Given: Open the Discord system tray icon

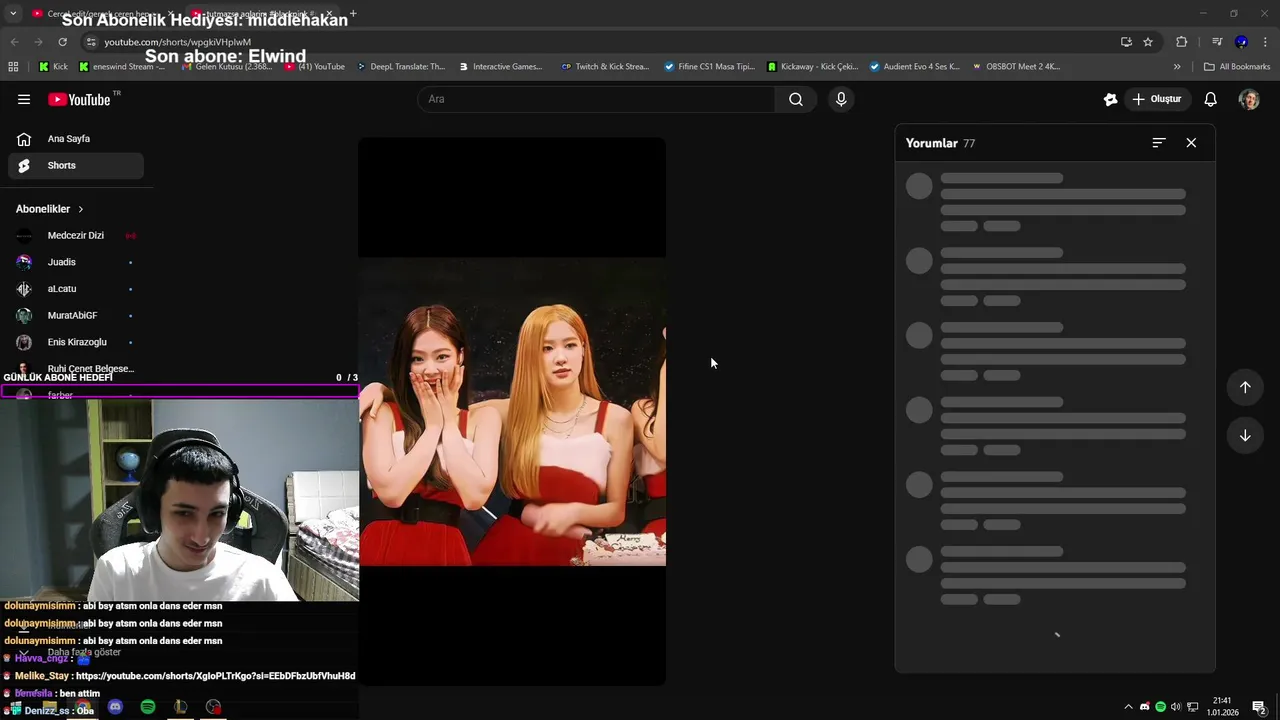Looking at the screenshot, I should (1145, 707).
